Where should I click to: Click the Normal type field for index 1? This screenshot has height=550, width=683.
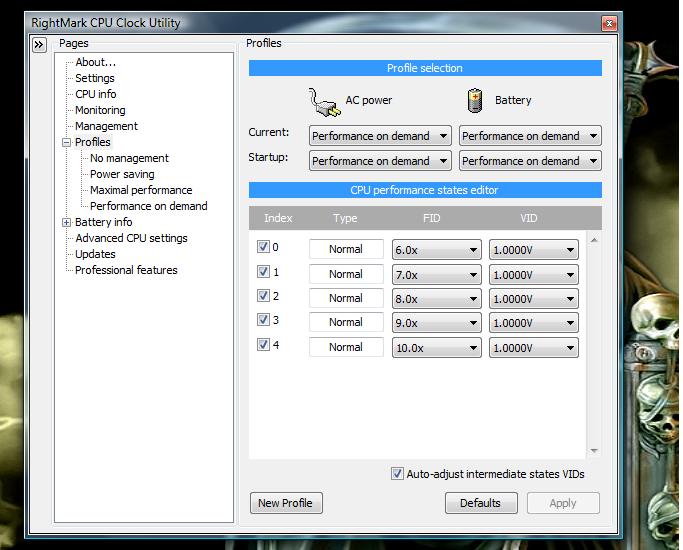pos(346,274)
